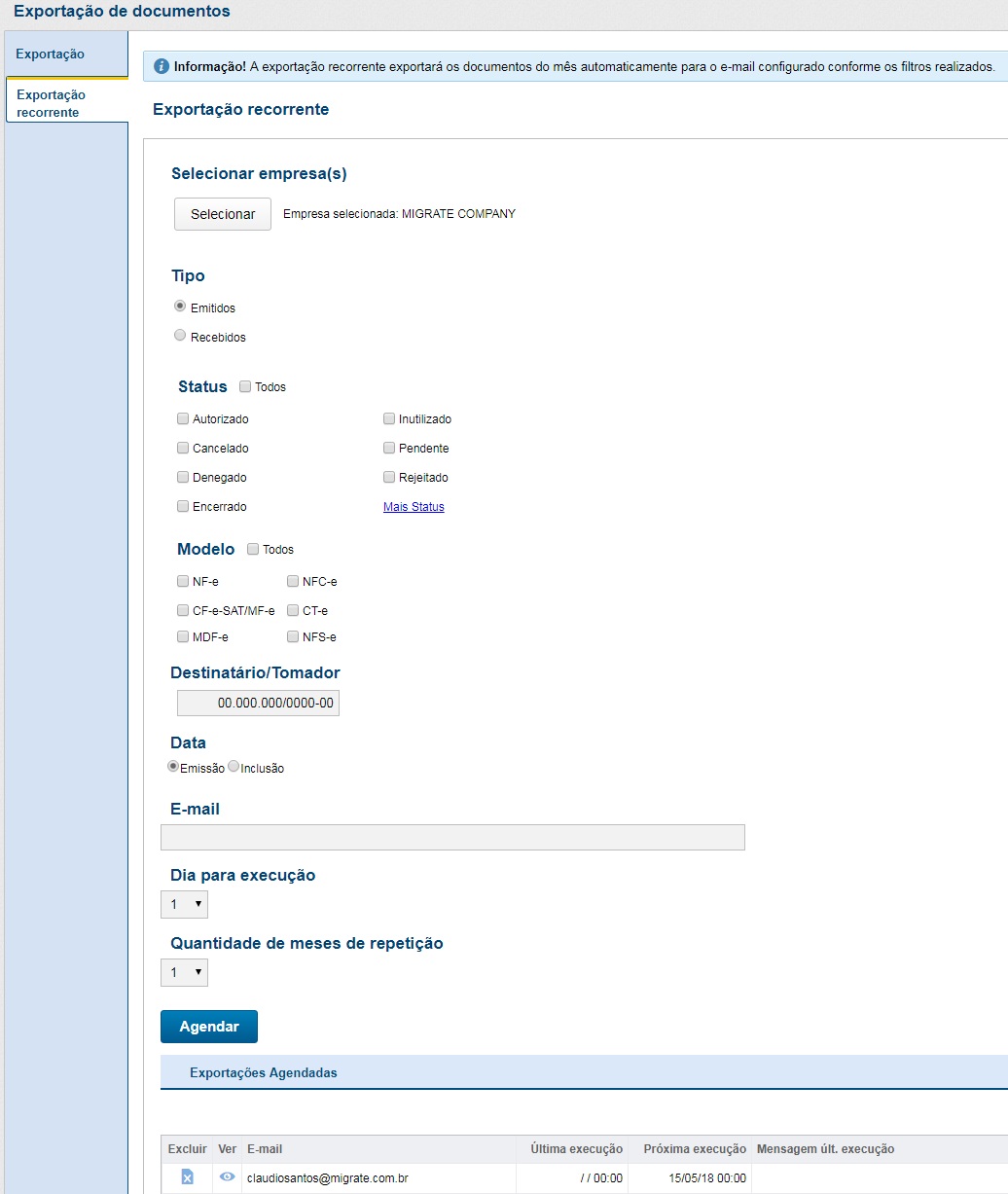Focus the Destinatário/Tomador CNPJ field

pos(258,703)
